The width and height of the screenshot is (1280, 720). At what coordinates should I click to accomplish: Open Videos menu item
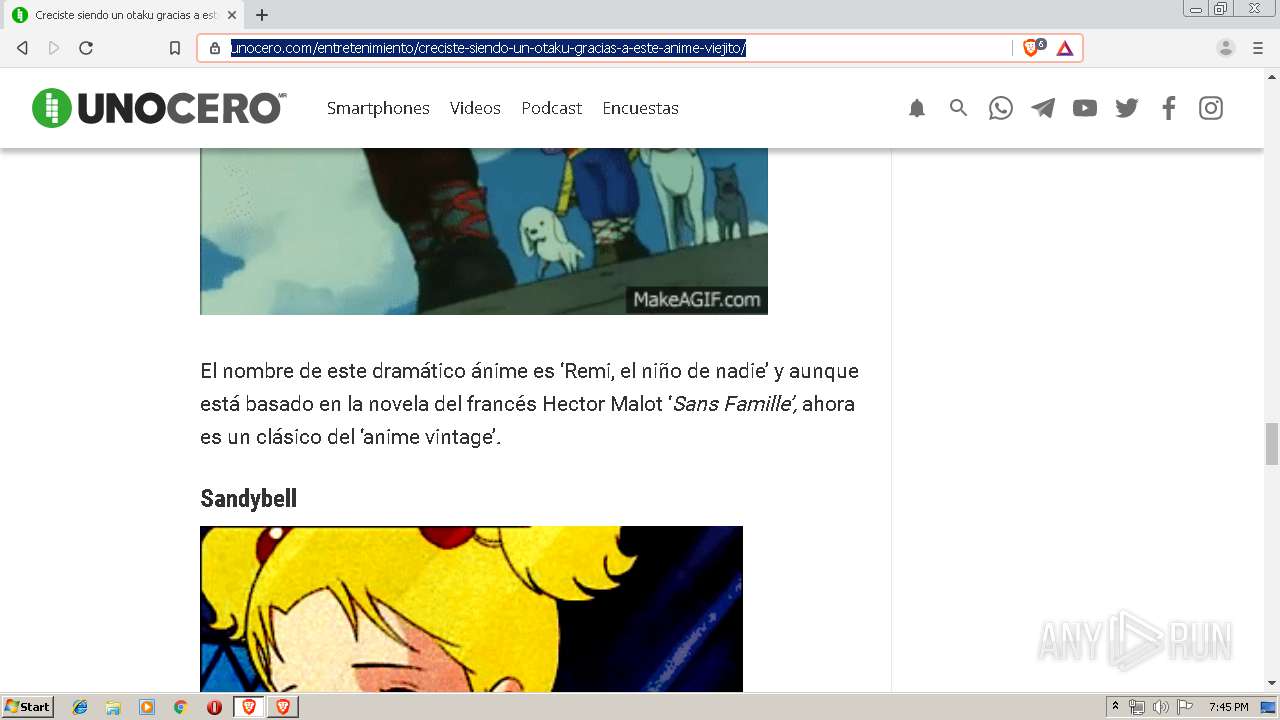pyautogui.click(x=475, y=108)
